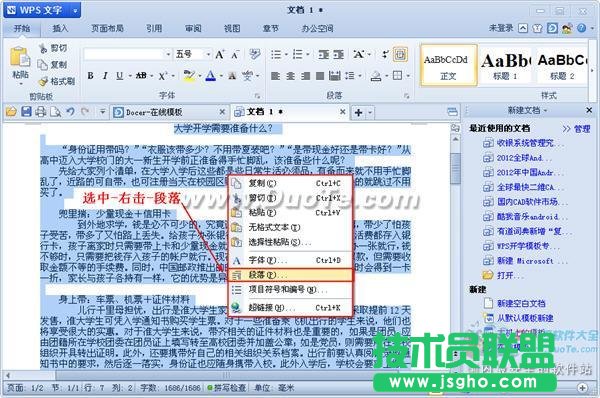The height and width of the screenshot is (398, 600).
Task: Click the decrease indent icon
Action: click(x=323, y=54)
